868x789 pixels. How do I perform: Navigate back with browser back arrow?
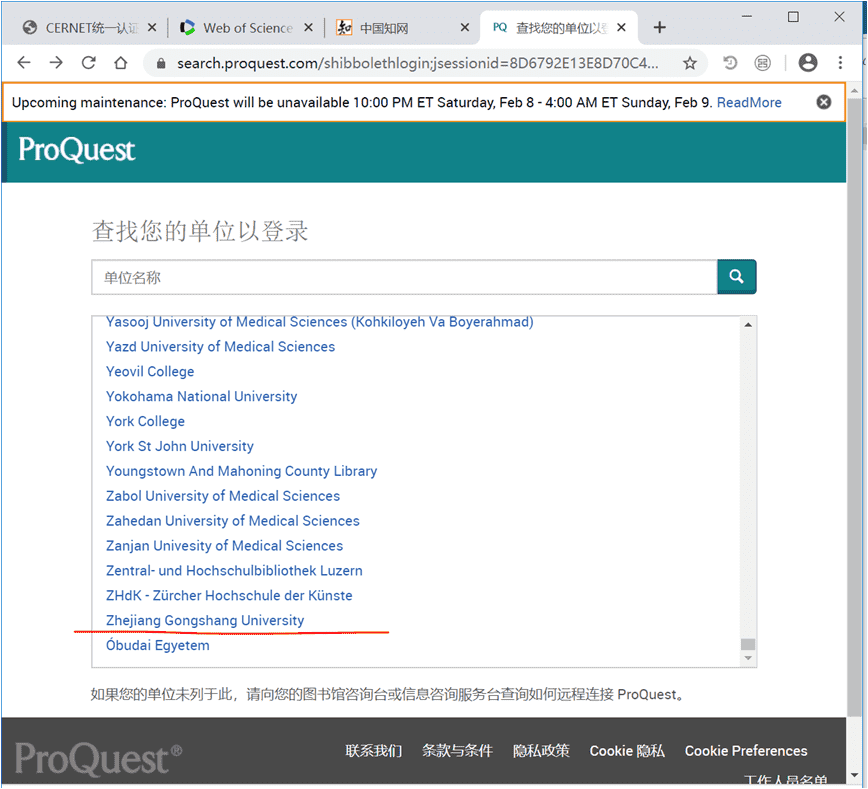24,63
